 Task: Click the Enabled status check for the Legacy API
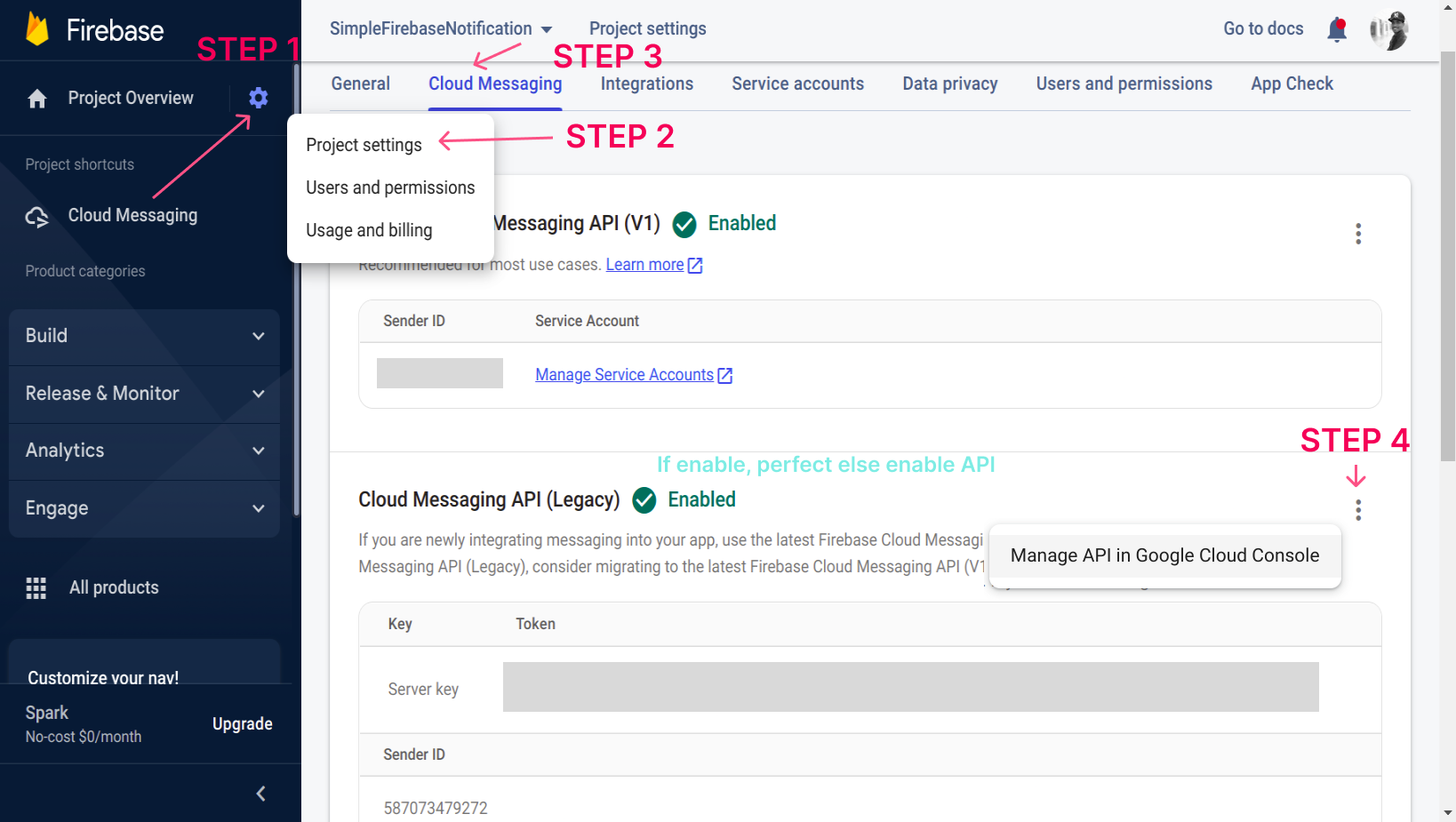point(644,500)
